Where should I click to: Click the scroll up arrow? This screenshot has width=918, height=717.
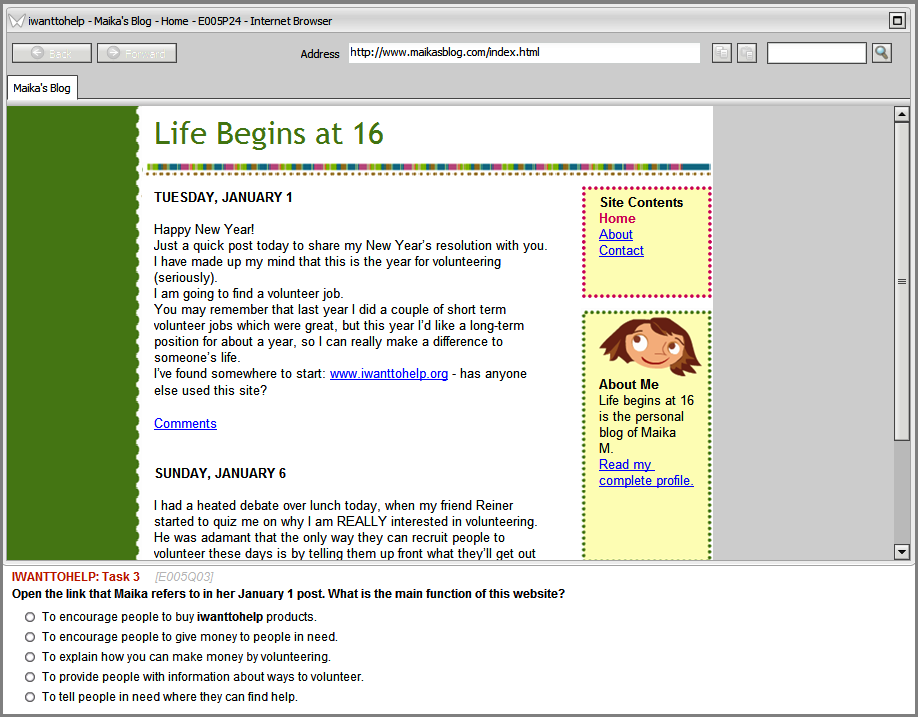pyautogui.click(x=901, y=114)
